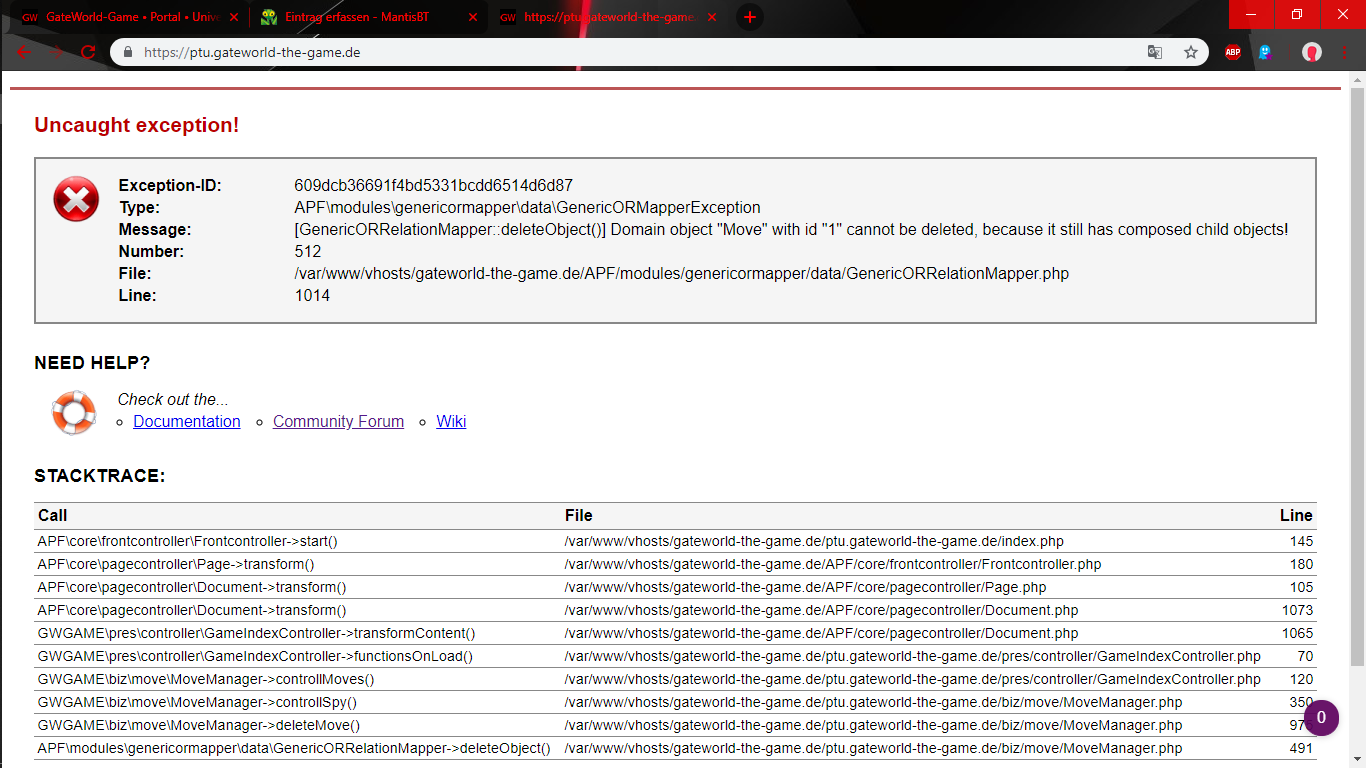Minimize the browser window
The image size is (1366, 768).
pyautogui.click(x=1251, y=14)
